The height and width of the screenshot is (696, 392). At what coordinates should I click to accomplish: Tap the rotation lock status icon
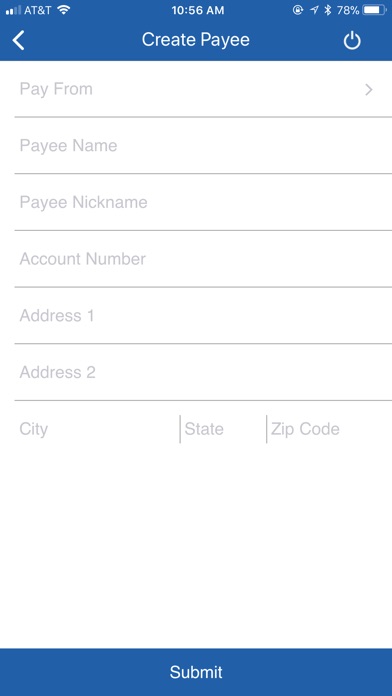pos(298,10)
